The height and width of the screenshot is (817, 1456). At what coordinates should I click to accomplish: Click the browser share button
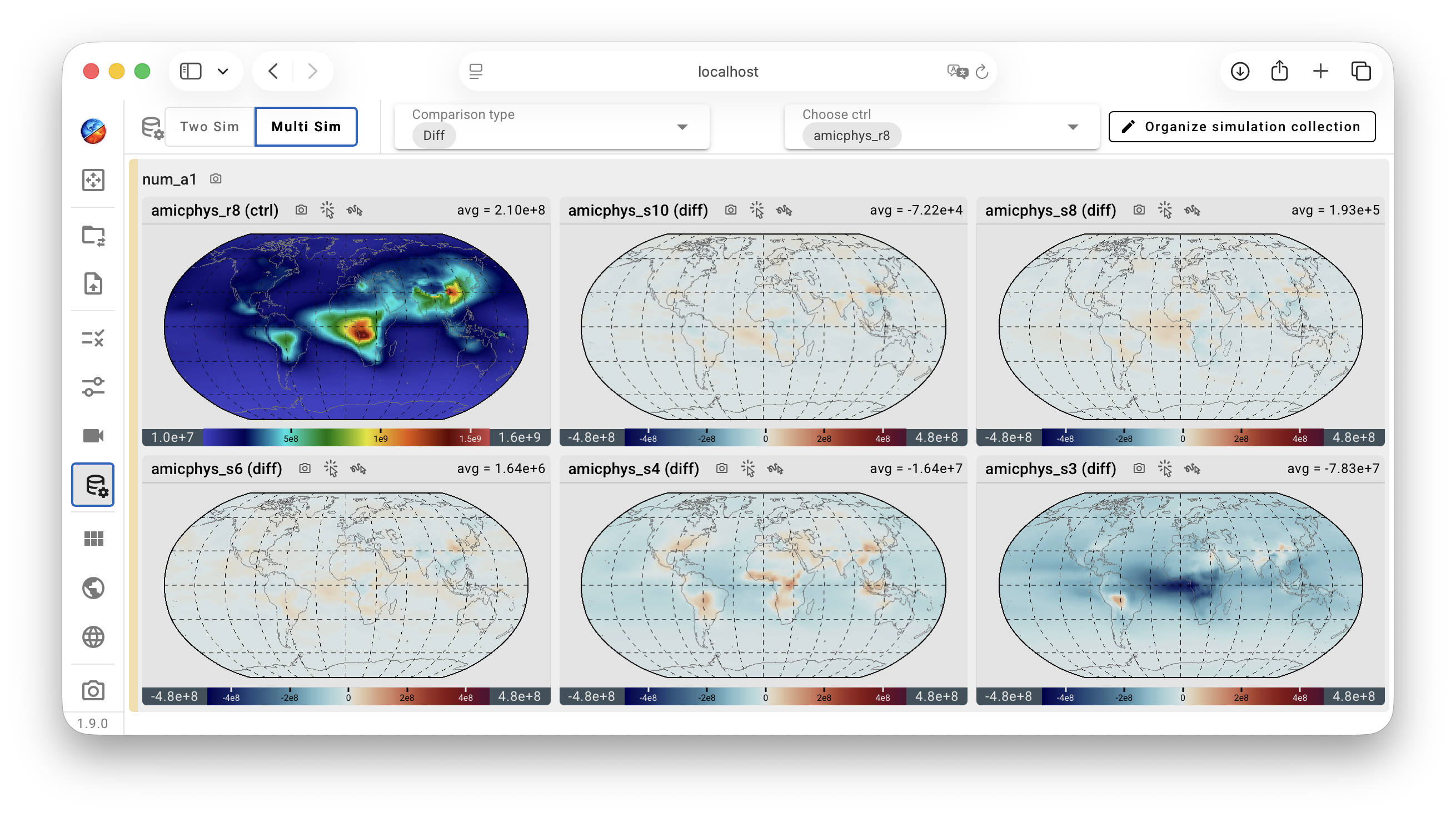coord(1280,71)
